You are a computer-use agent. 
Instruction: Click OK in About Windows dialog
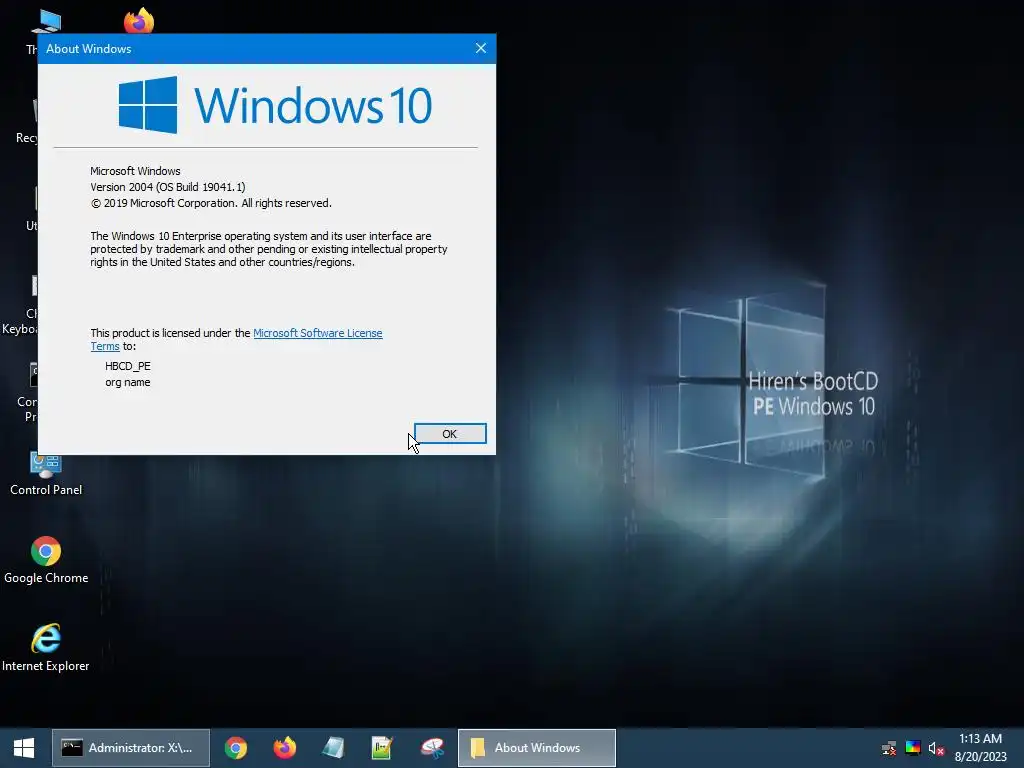(450, 434)
